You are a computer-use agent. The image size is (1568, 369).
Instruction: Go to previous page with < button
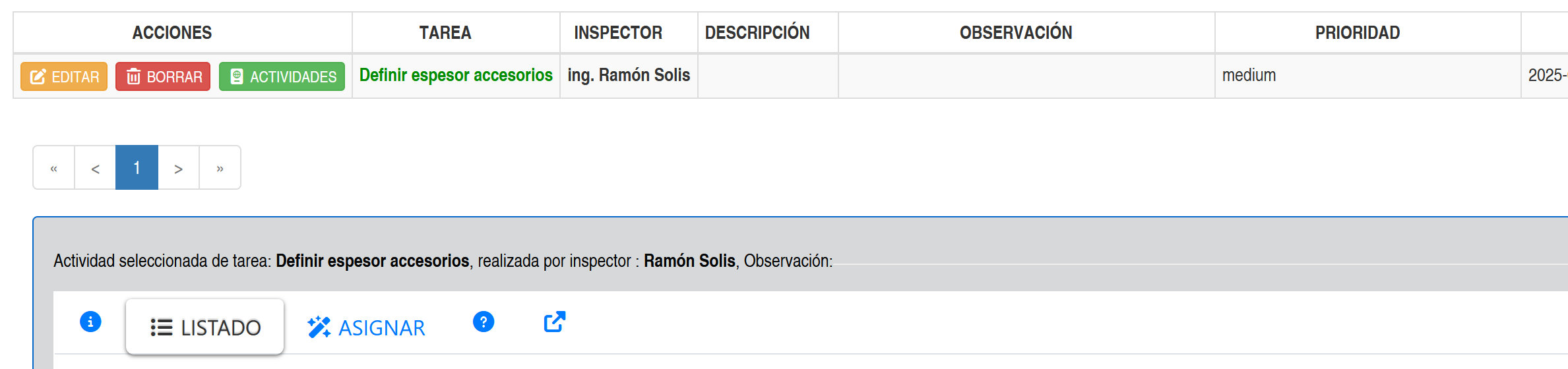click(96, 168)
